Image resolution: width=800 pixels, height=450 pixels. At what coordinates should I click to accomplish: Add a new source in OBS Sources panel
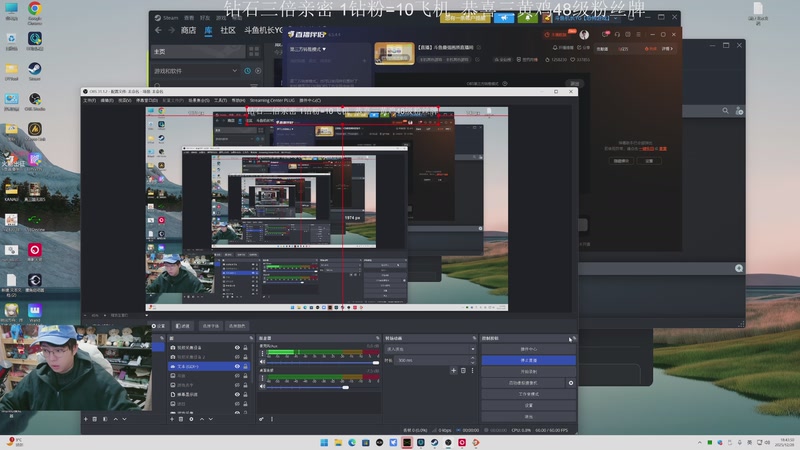point(172,419)
